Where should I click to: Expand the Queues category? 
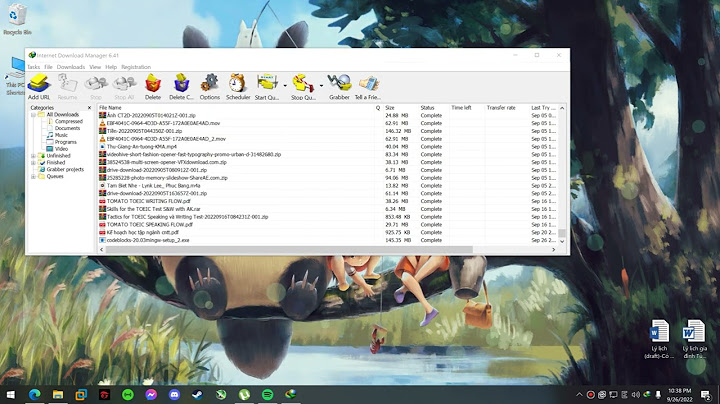(x=33, y=177)
